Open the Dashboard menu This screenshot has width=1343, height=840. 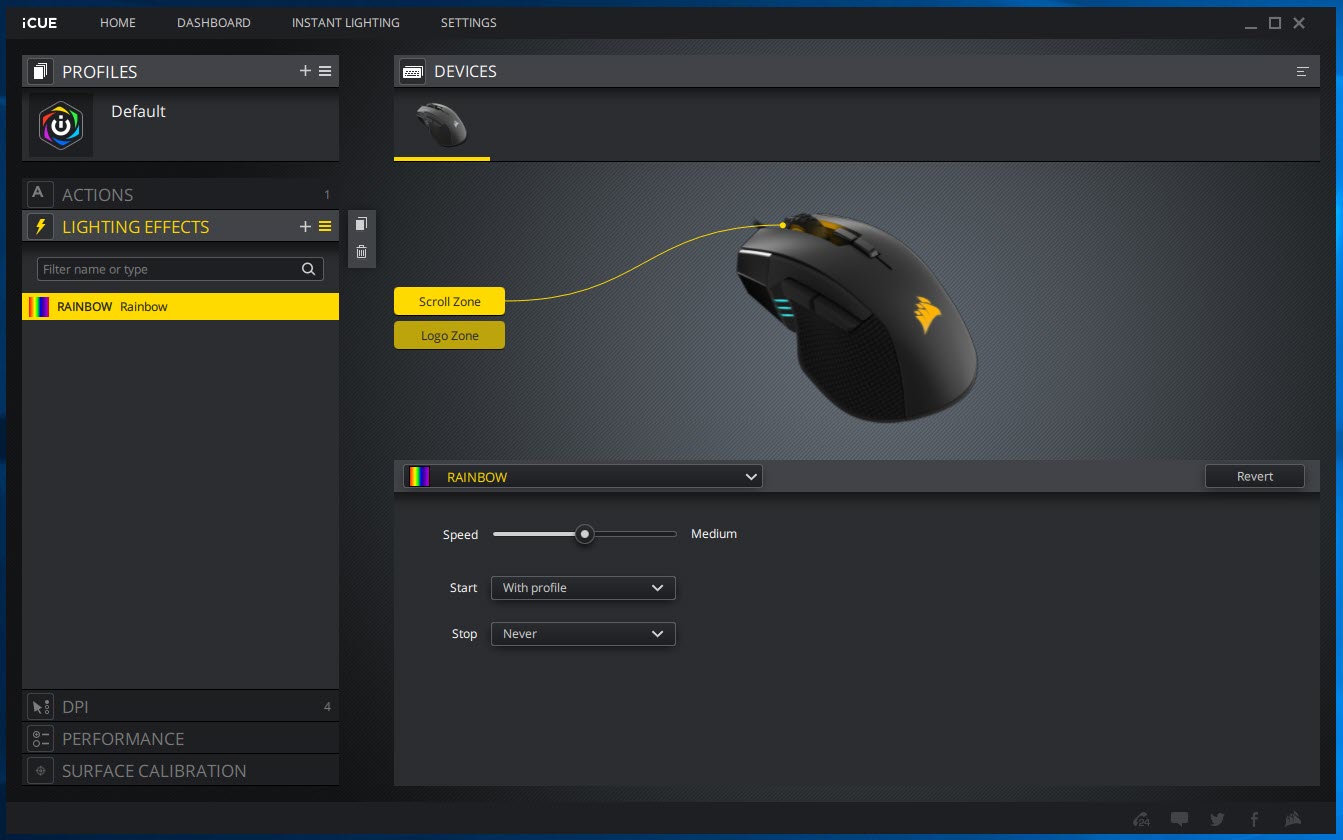[x=214, y=22]
